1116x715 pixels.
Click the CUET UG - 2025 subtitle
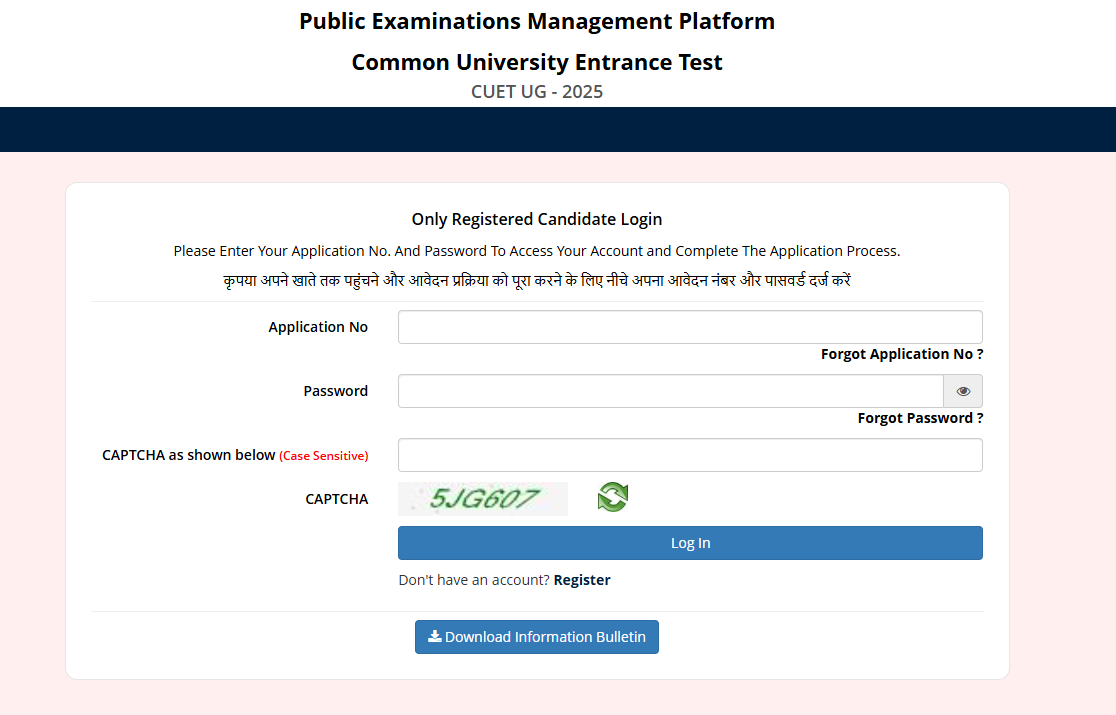coord(537,92)
